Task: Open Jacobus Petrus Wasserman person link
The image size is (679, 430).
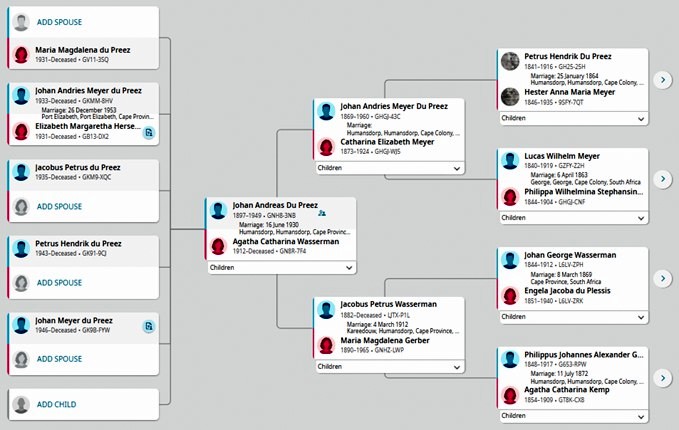Action: coord(388,304)
